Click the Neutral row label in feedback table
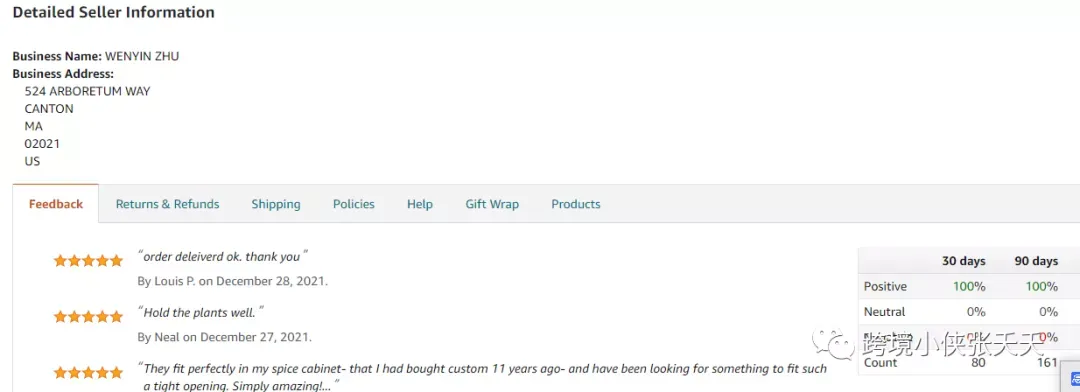 (x=884, y=312)
